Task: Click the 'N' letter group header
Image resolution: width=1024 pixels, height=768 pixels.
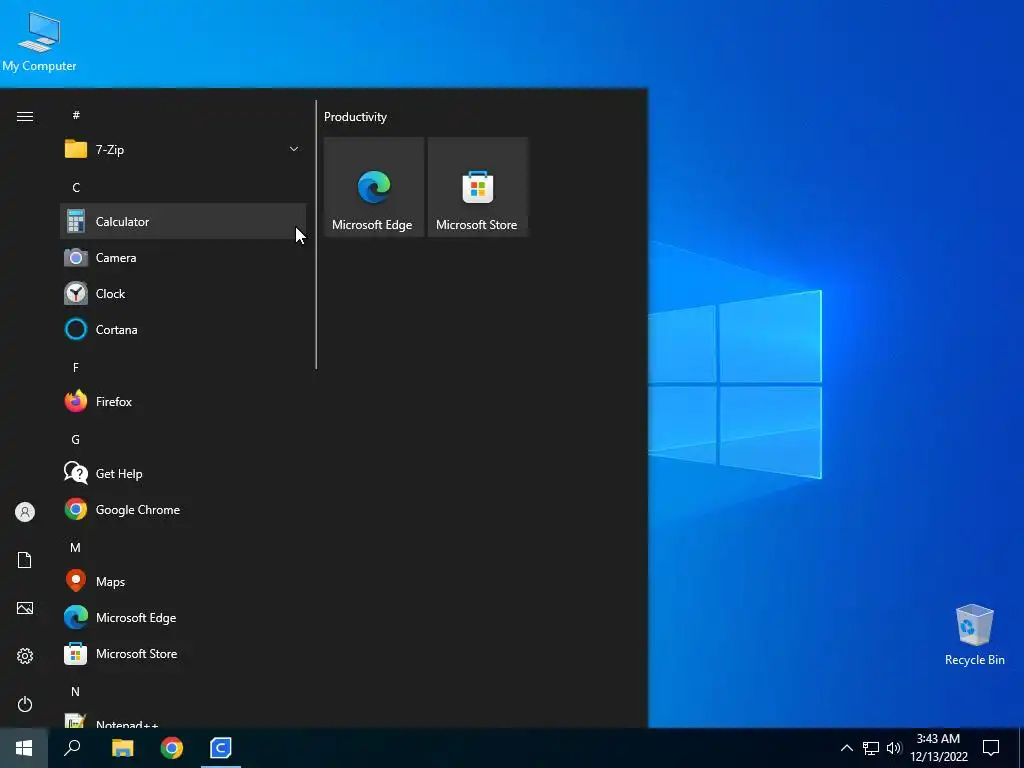Action: tap(76, 692)
